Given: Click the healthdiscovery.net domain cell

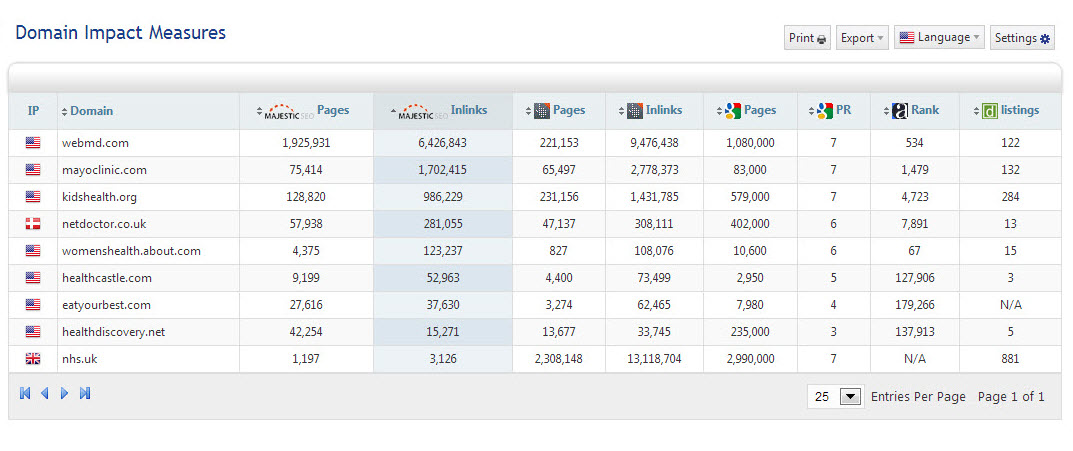Looking at the screenshot, I should 148,332.
